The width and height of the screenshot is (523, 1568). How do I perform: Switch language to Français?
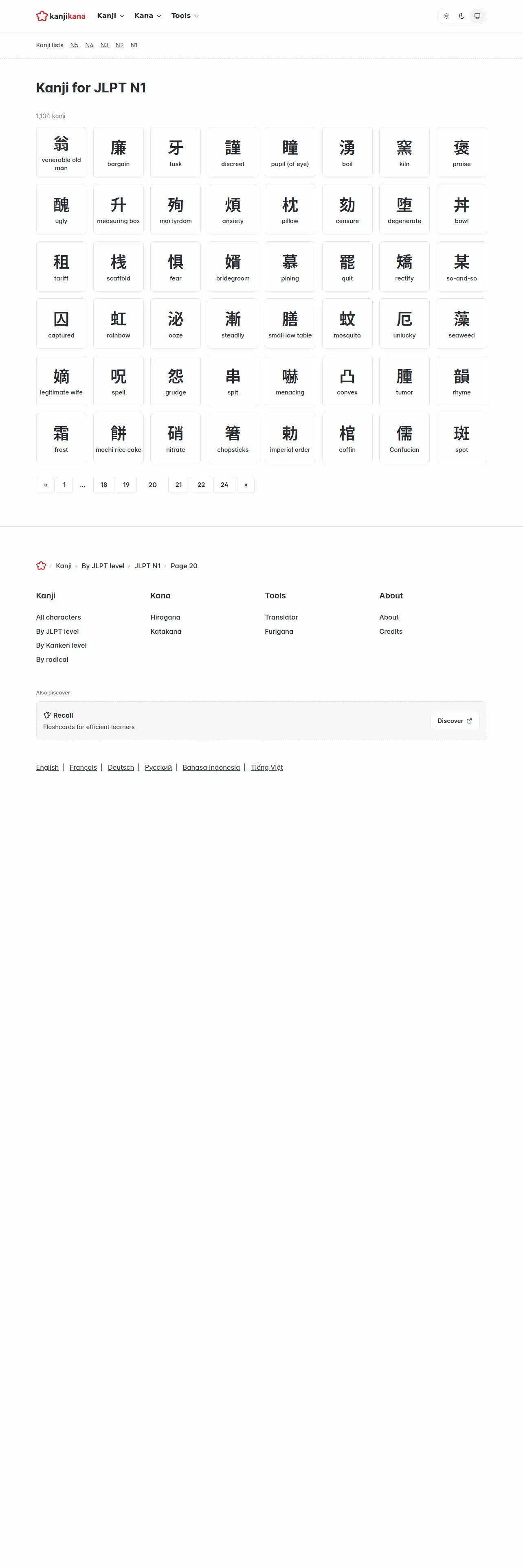(84, 768)
